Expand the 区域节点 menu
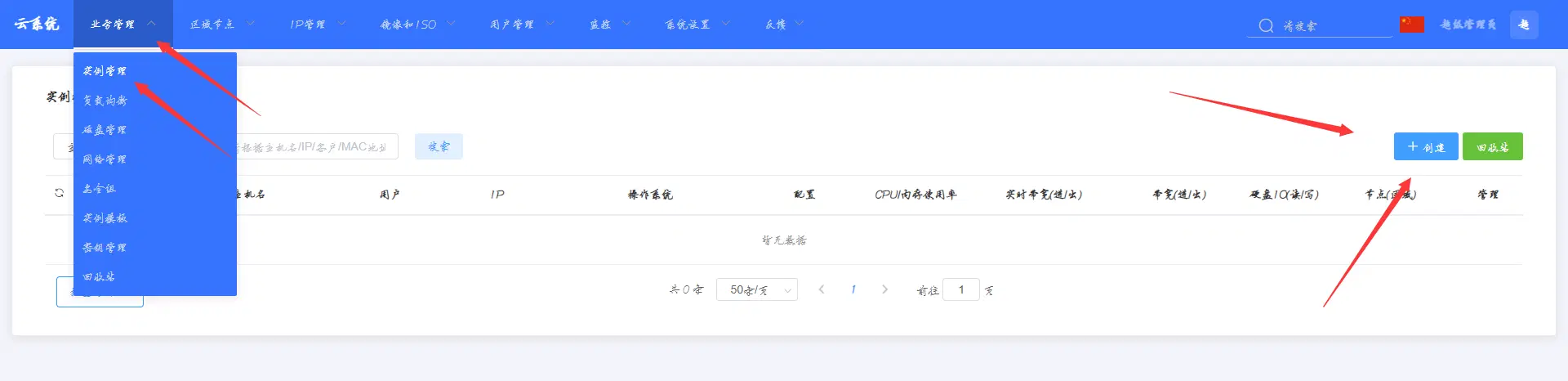Screen dimensions: 1568x381 coord(222,25)
